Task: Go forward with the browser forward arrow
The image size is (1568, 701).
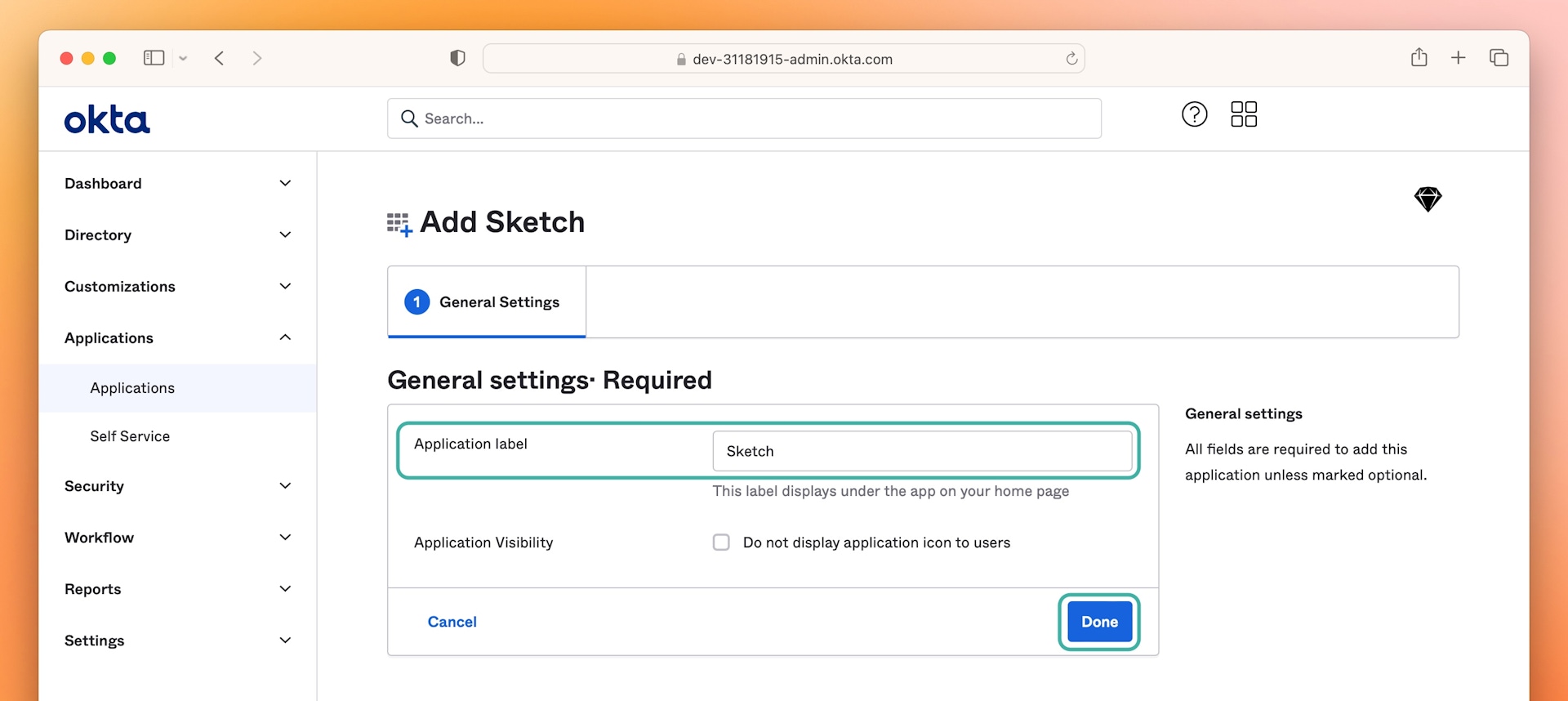Action: coord(257,58)
